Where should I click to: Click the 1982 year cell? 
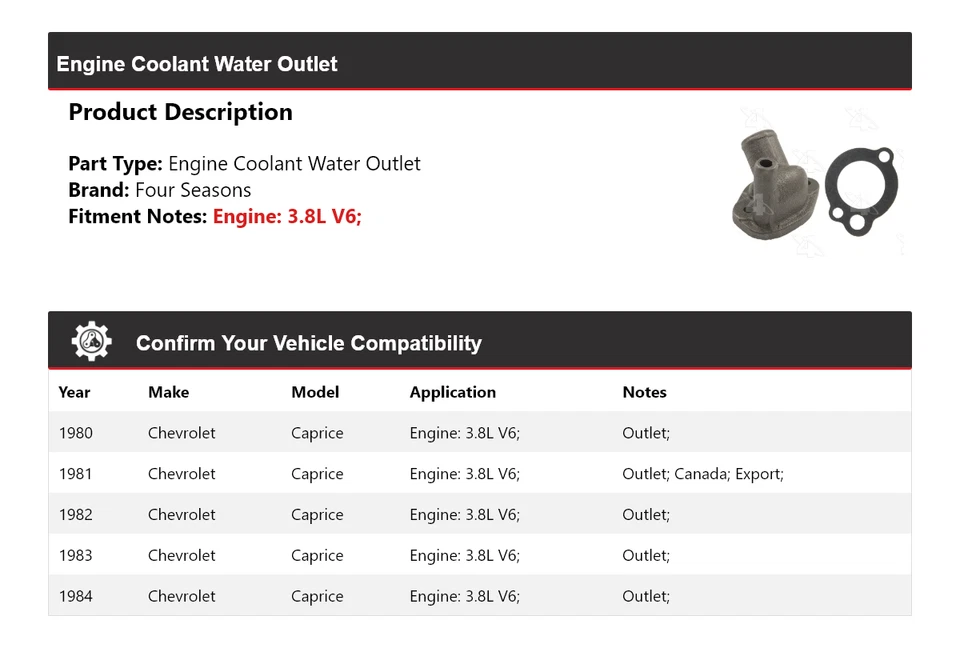pyautogui.click(x=76, y=515)
